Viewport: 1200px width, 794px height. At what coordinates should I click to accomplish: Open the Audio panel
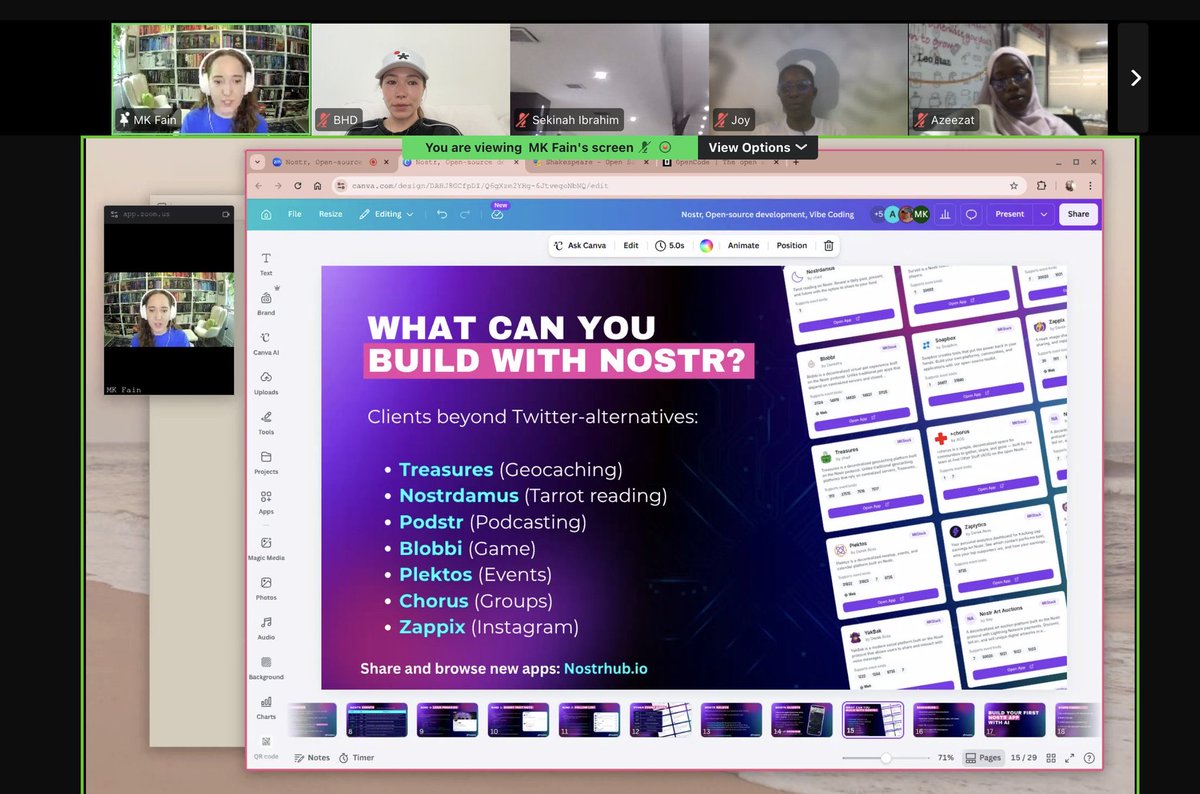[266, 628]
